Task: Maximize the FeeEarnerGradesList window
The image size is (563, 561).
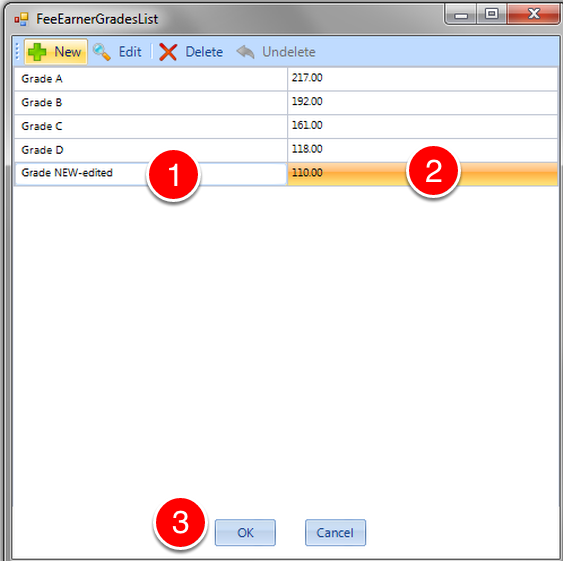Action: click(492, 14)
